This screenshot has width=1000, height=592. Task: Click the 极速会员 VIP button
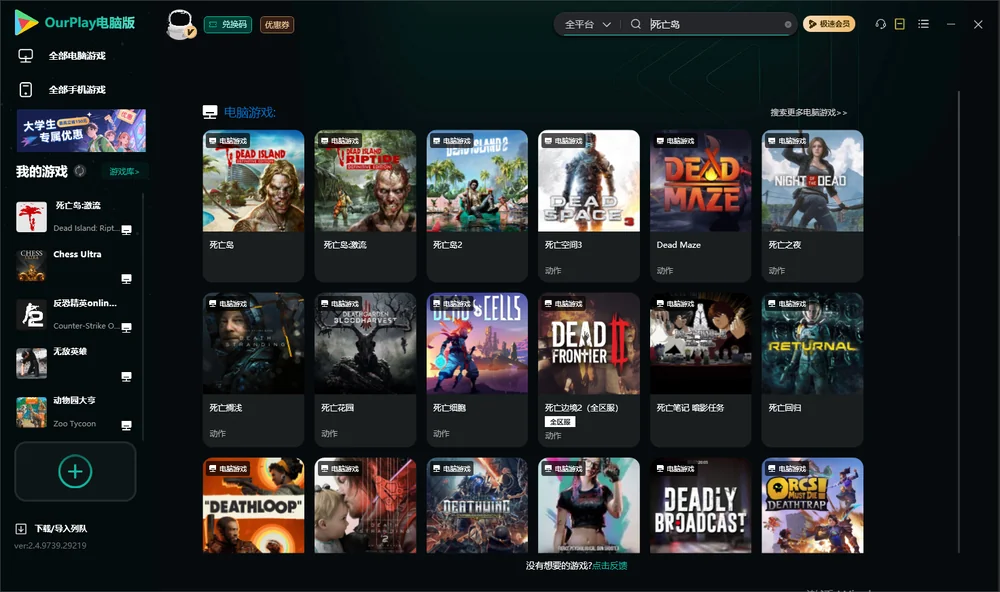829,24
